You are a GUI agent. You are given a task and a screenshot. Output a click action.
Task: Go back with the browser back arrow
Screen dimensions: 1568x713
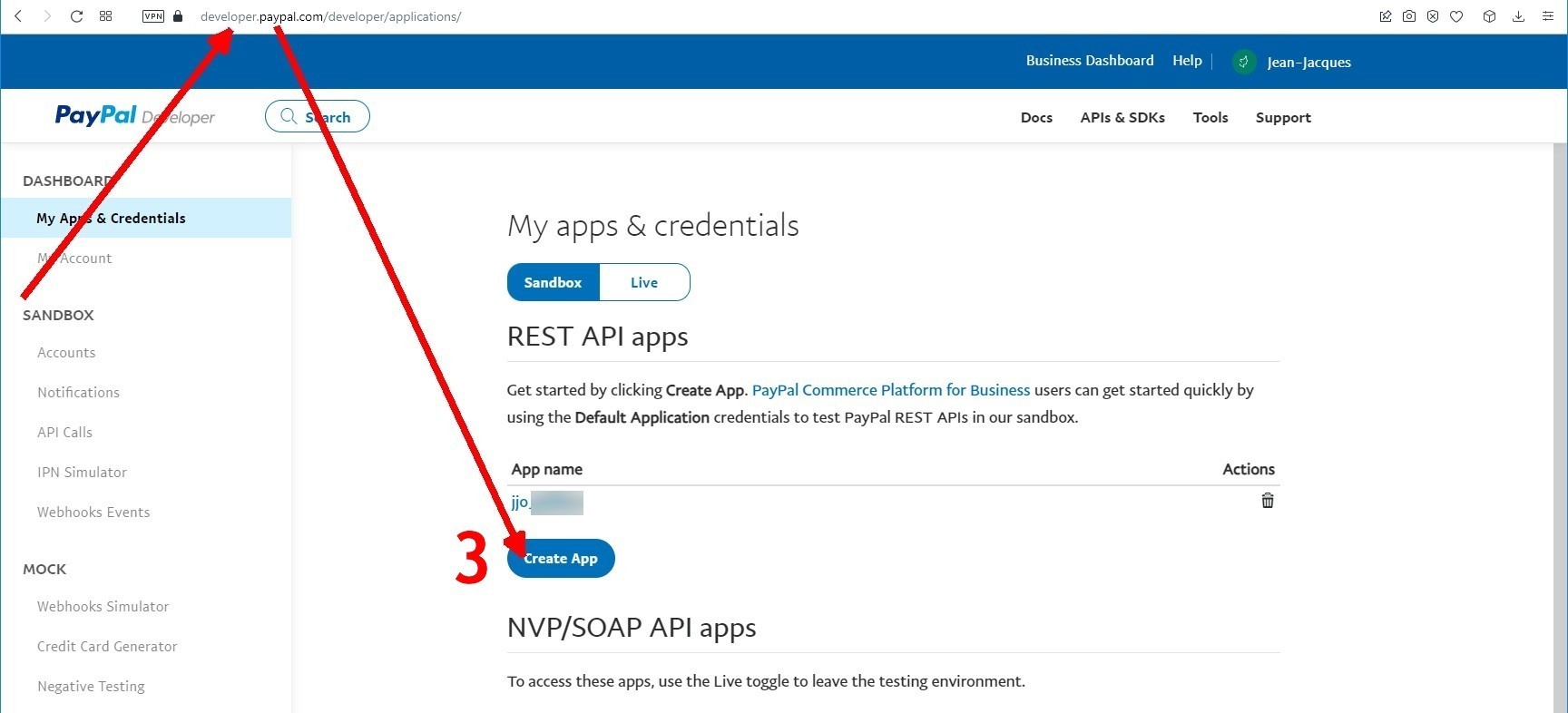(18, 16)
